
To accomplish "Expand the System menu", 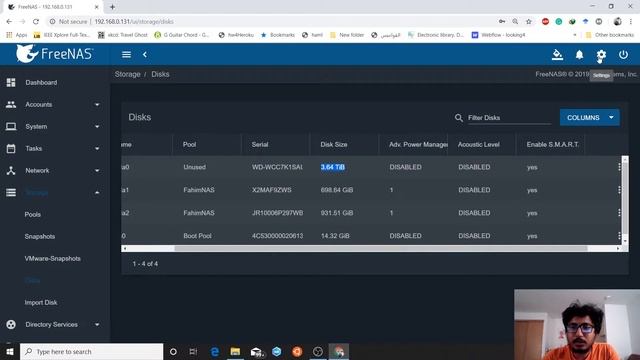I will click(x=97, y=127).
